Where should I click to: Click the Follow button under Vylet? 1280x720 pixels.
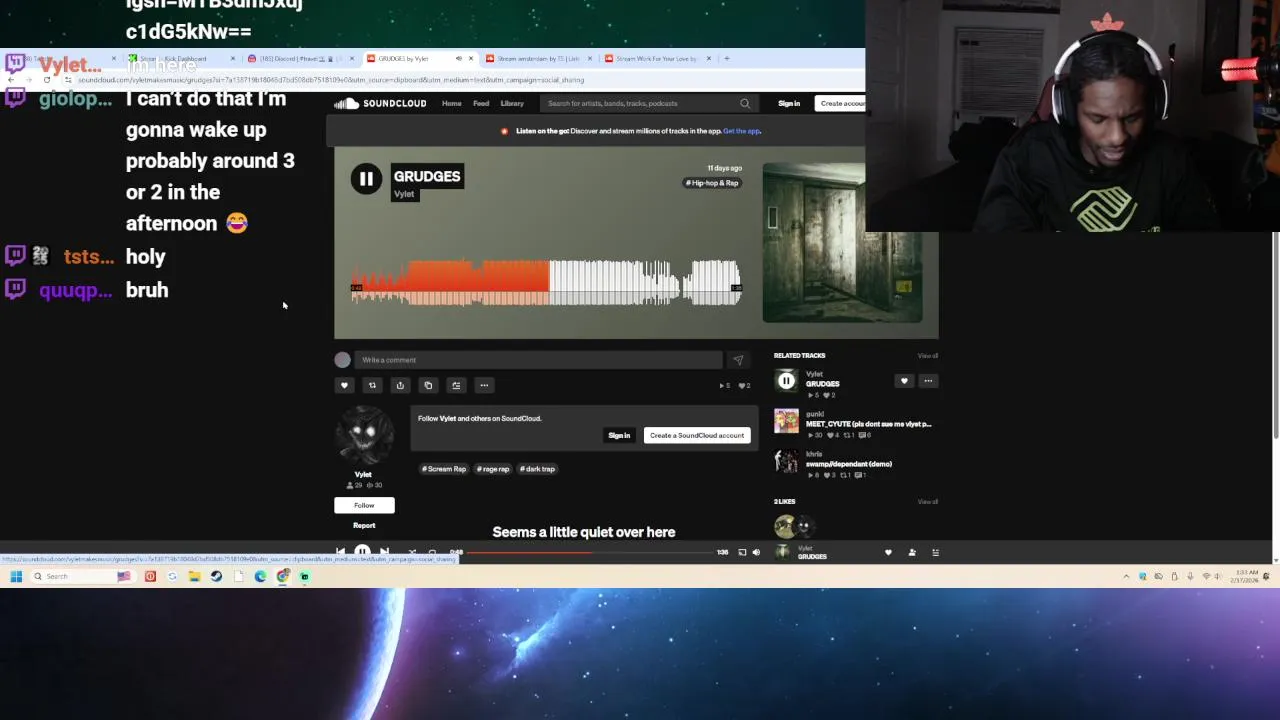coord(364,505)
